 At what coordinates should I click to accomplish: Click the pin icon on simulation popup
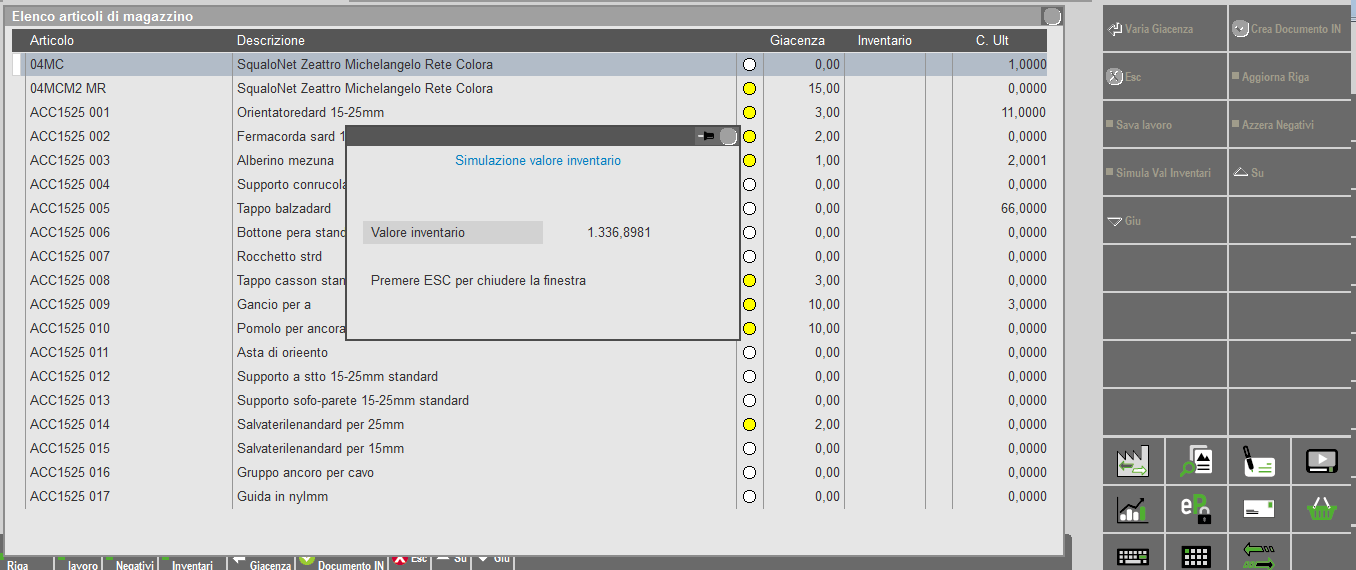pyautogui.click(x=705, y=136)
